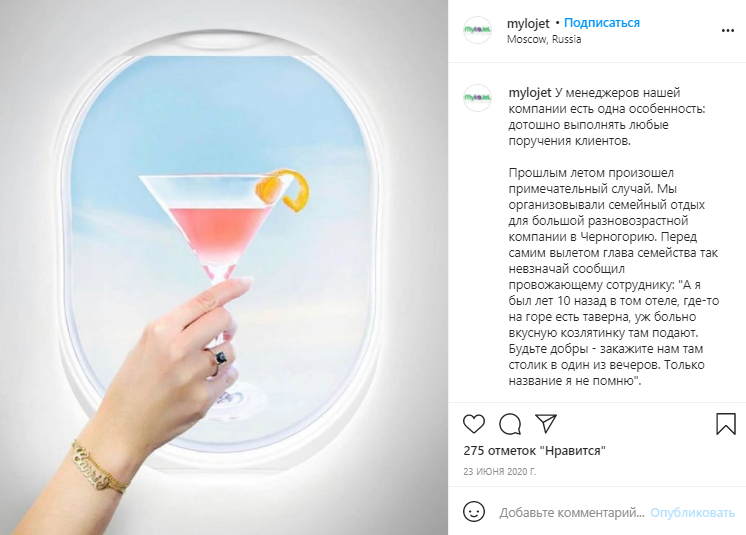
Task: Click mylojet avatar beside the caption
Action: [477, 98]
